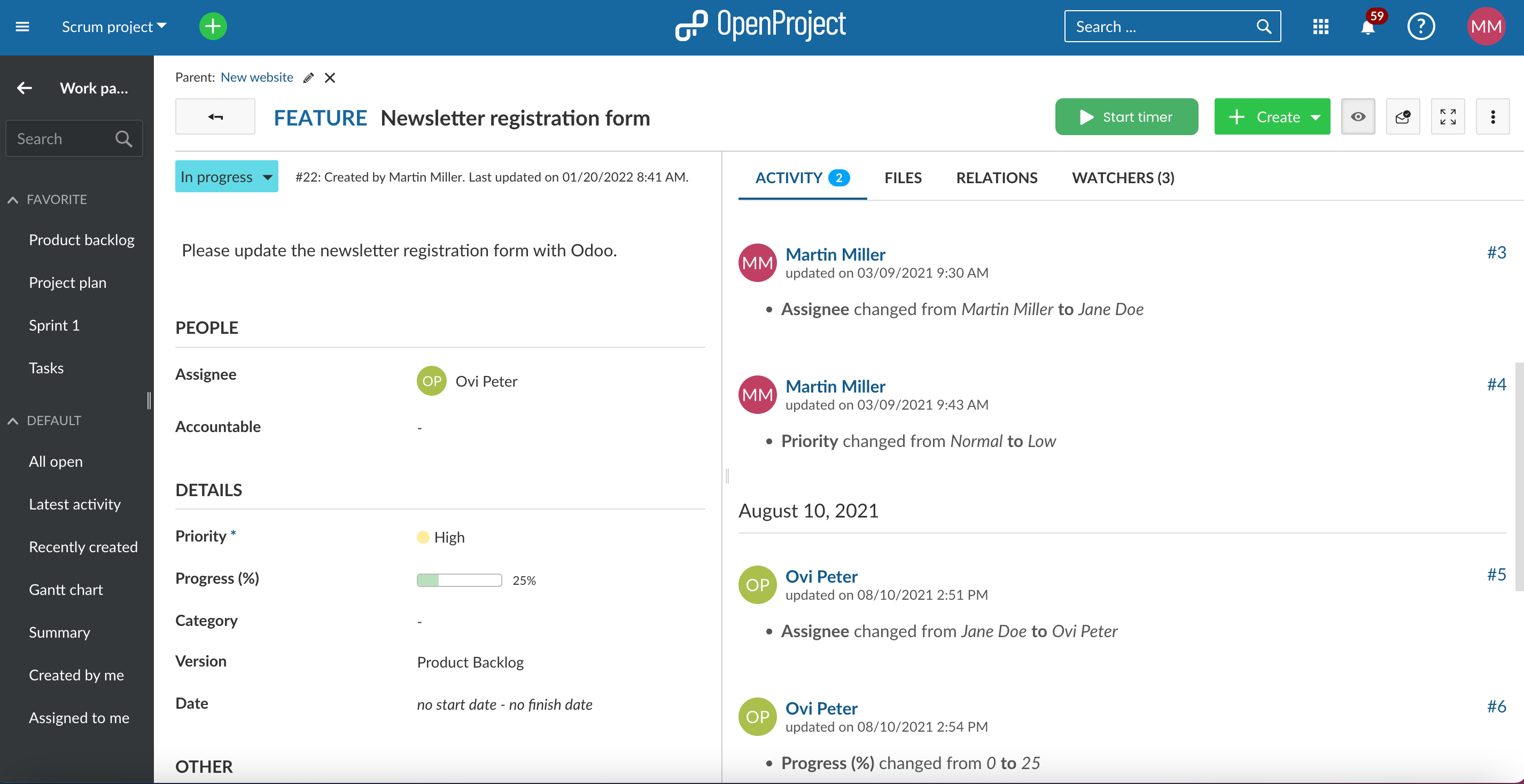
Task: Switch to the RELATIONS tab
Action: point(997,177)
